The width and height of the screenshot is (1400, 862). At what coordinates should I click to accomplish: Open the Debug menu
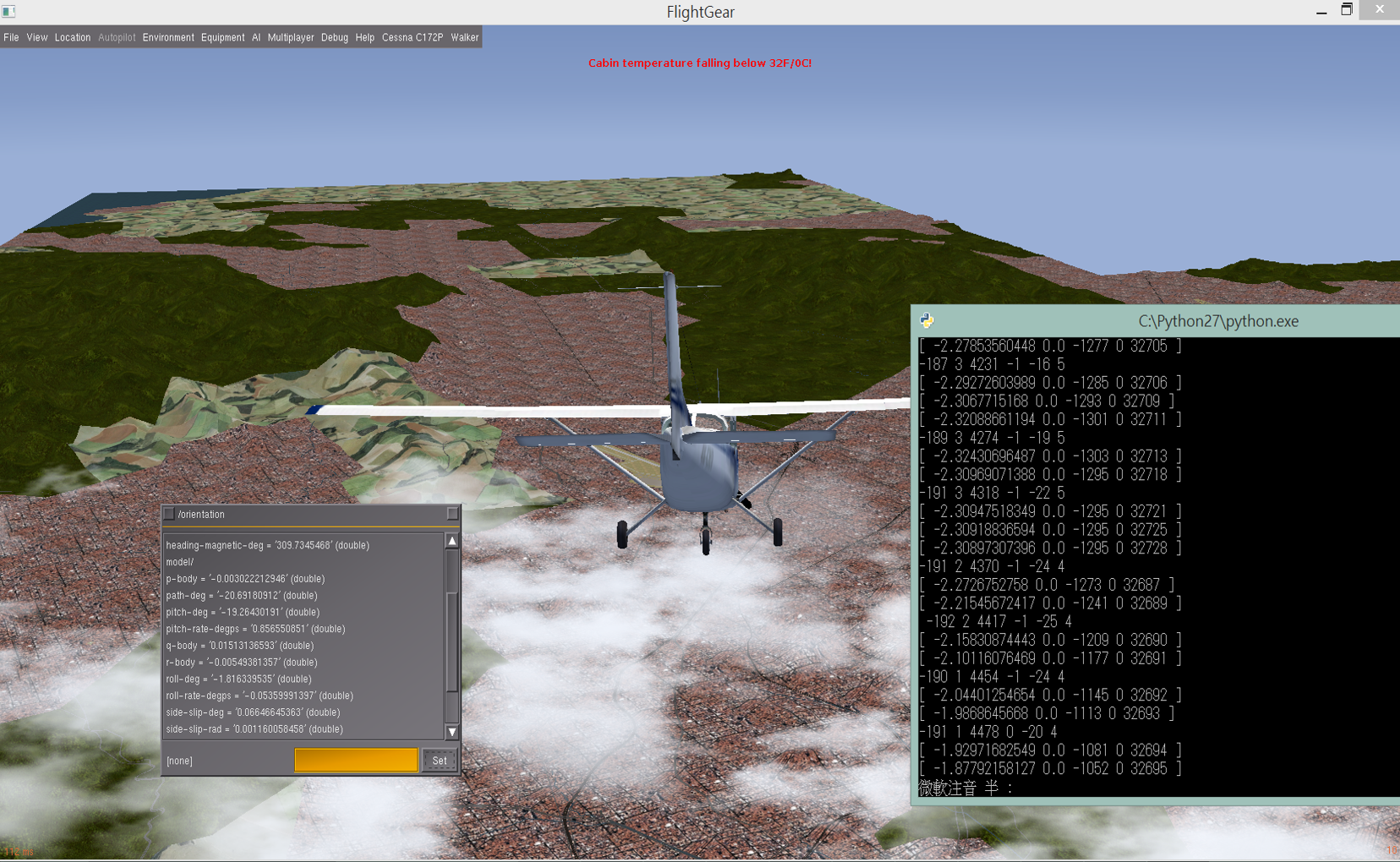335,37
